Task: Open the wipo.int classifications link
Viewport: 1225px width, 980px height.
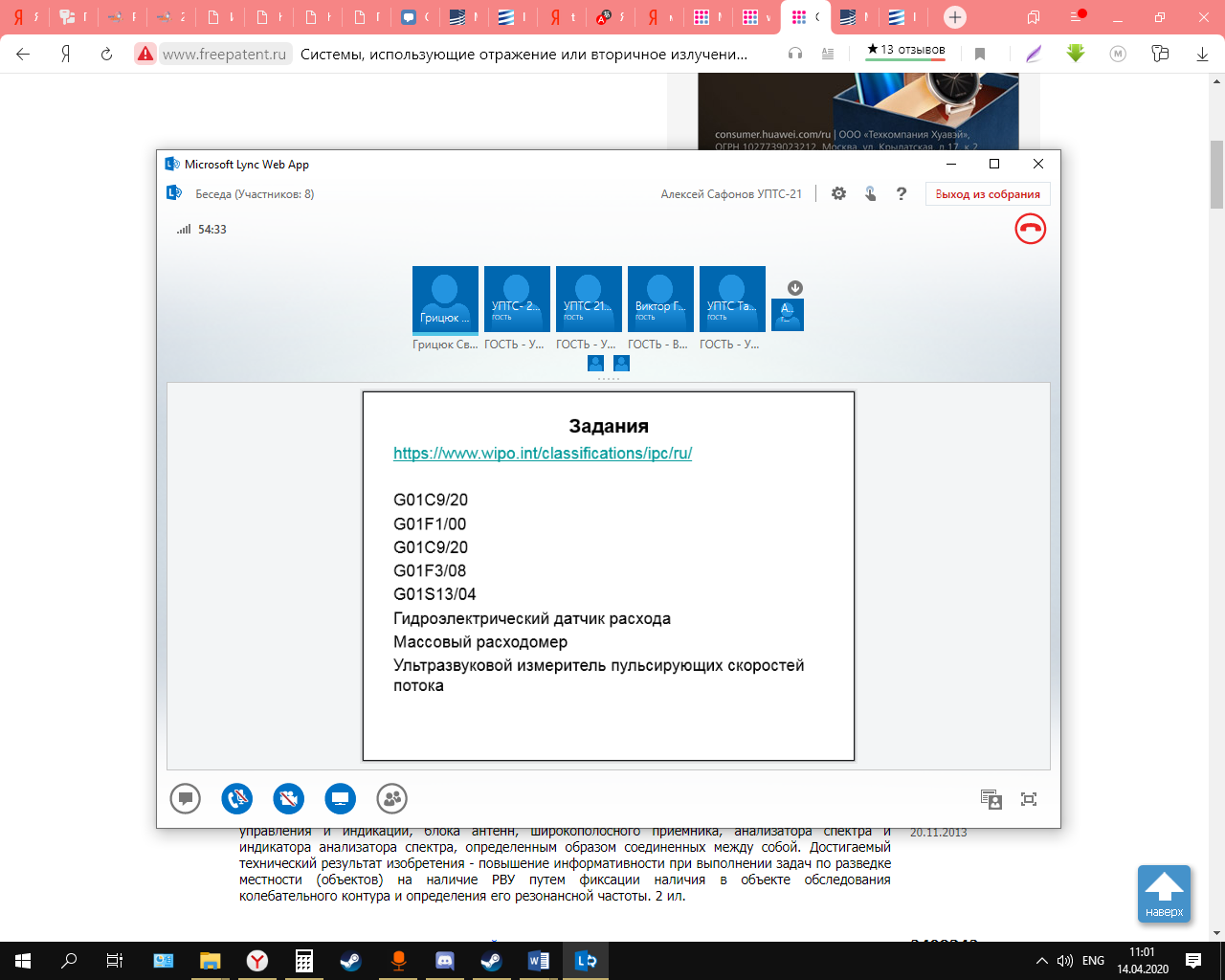Action: click(543, 454)
